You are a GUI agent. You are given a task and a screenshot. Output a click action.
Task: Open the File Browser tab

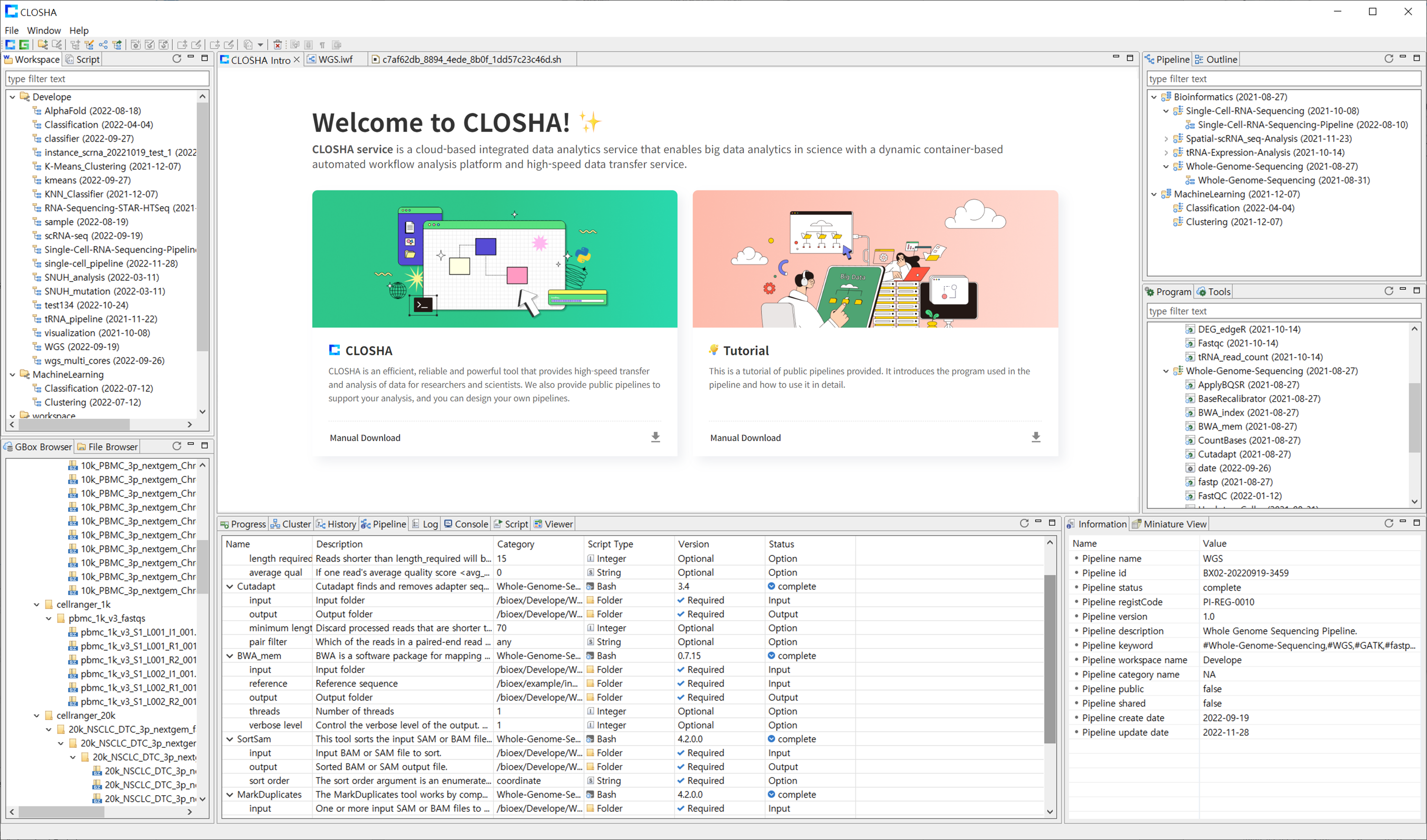click(x=107, y=446)
